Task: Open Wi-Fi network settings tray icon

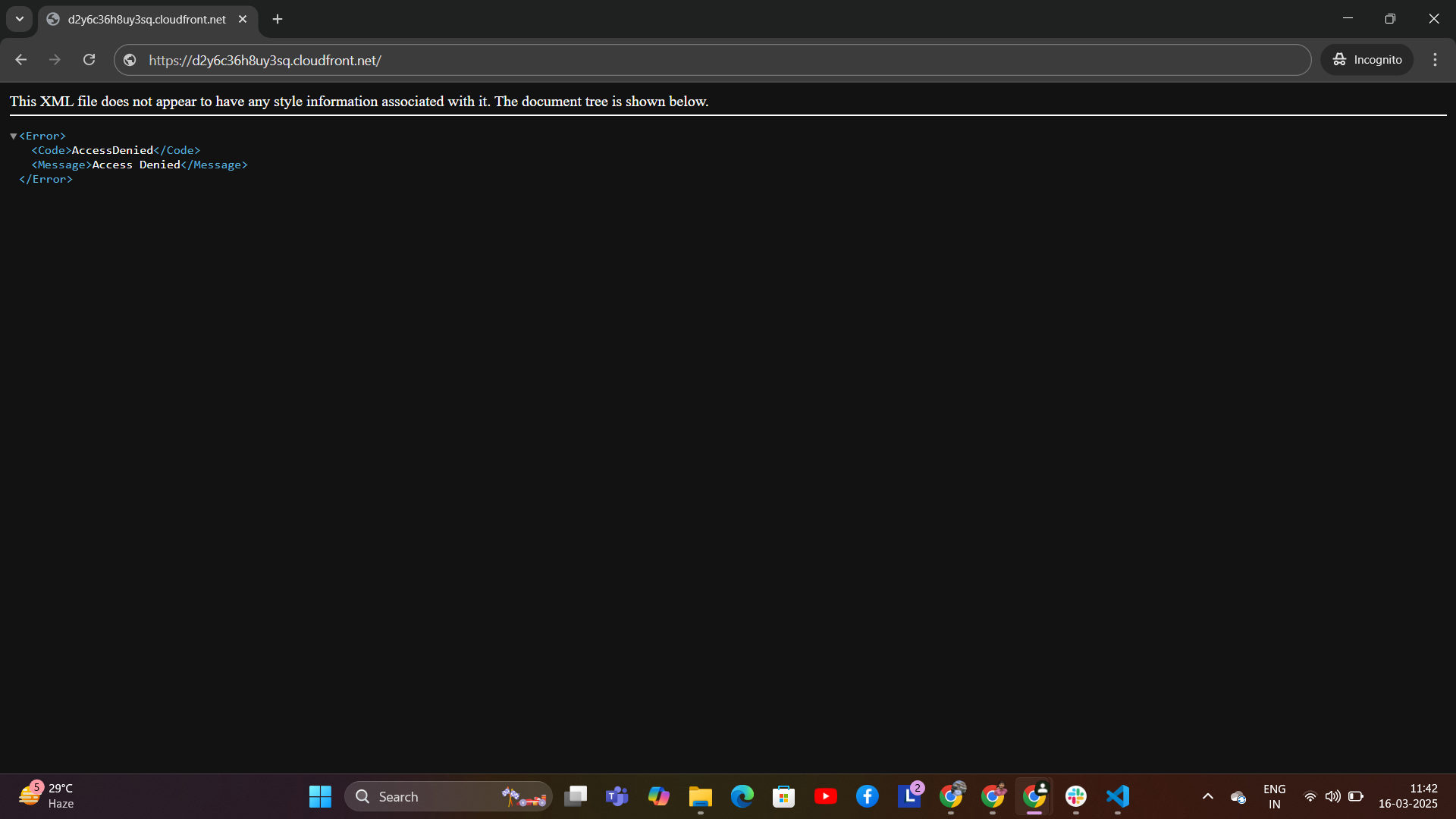Action: coord(1310,796)
